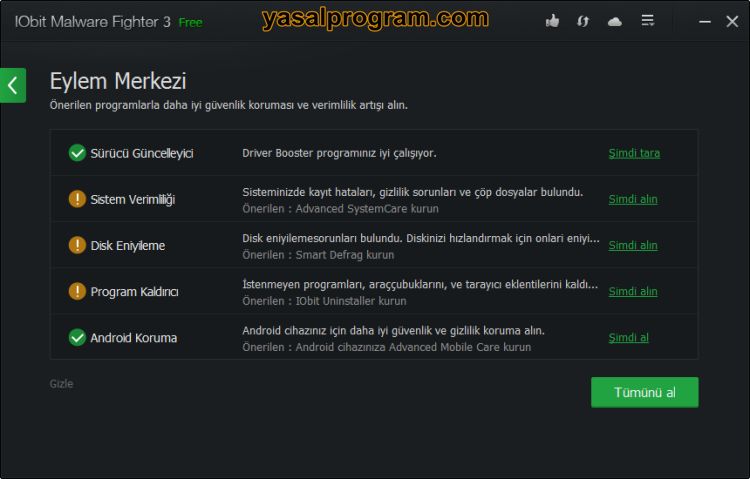Click 'Şimdi al' for Android Koruma
This screenshot has height=479, width=750.
point(628,337)
